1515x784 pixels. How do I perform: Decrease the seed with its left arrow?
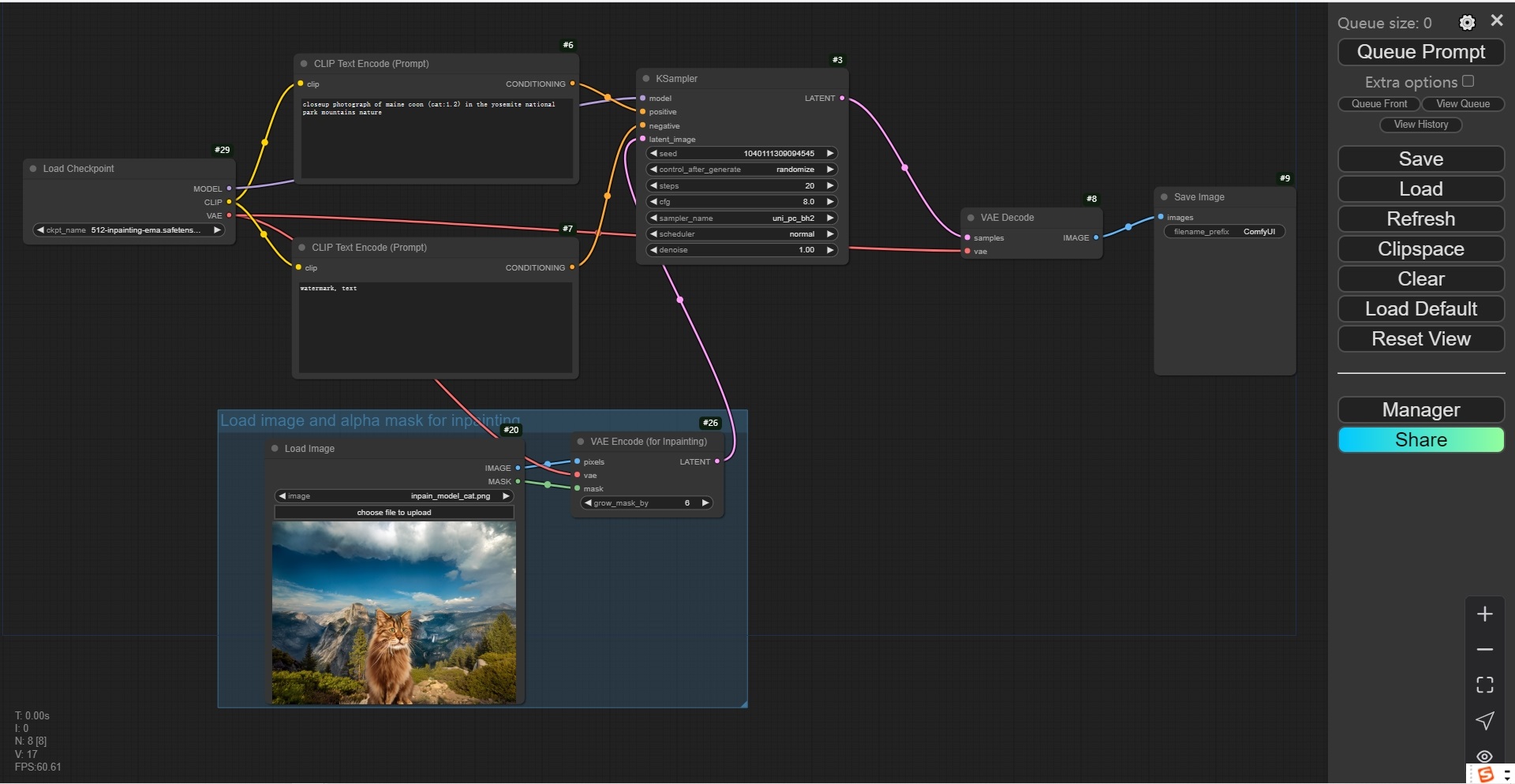(x=653, y=153)
